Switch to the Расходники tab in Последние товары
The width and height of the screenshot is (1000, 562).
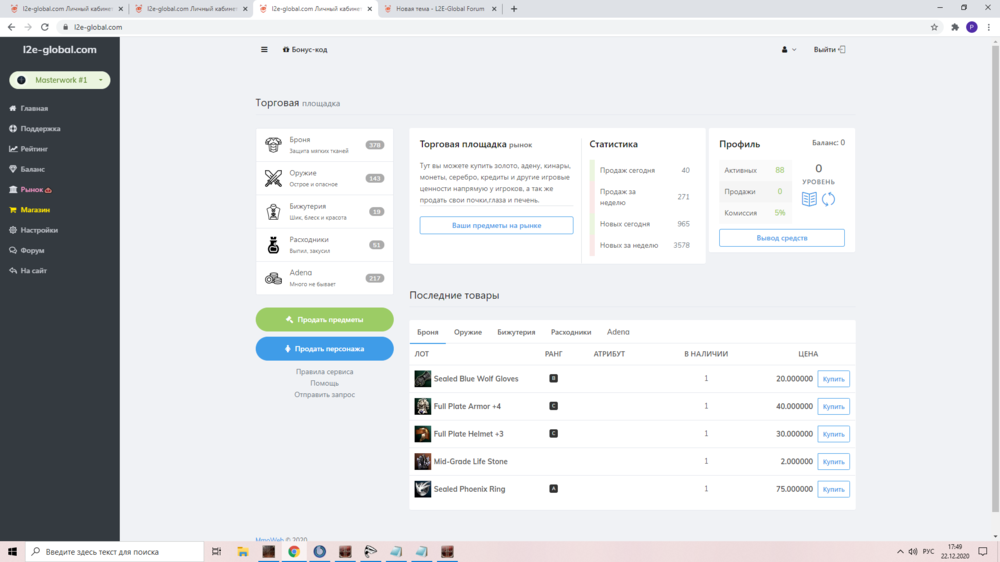tap(571, 332)
